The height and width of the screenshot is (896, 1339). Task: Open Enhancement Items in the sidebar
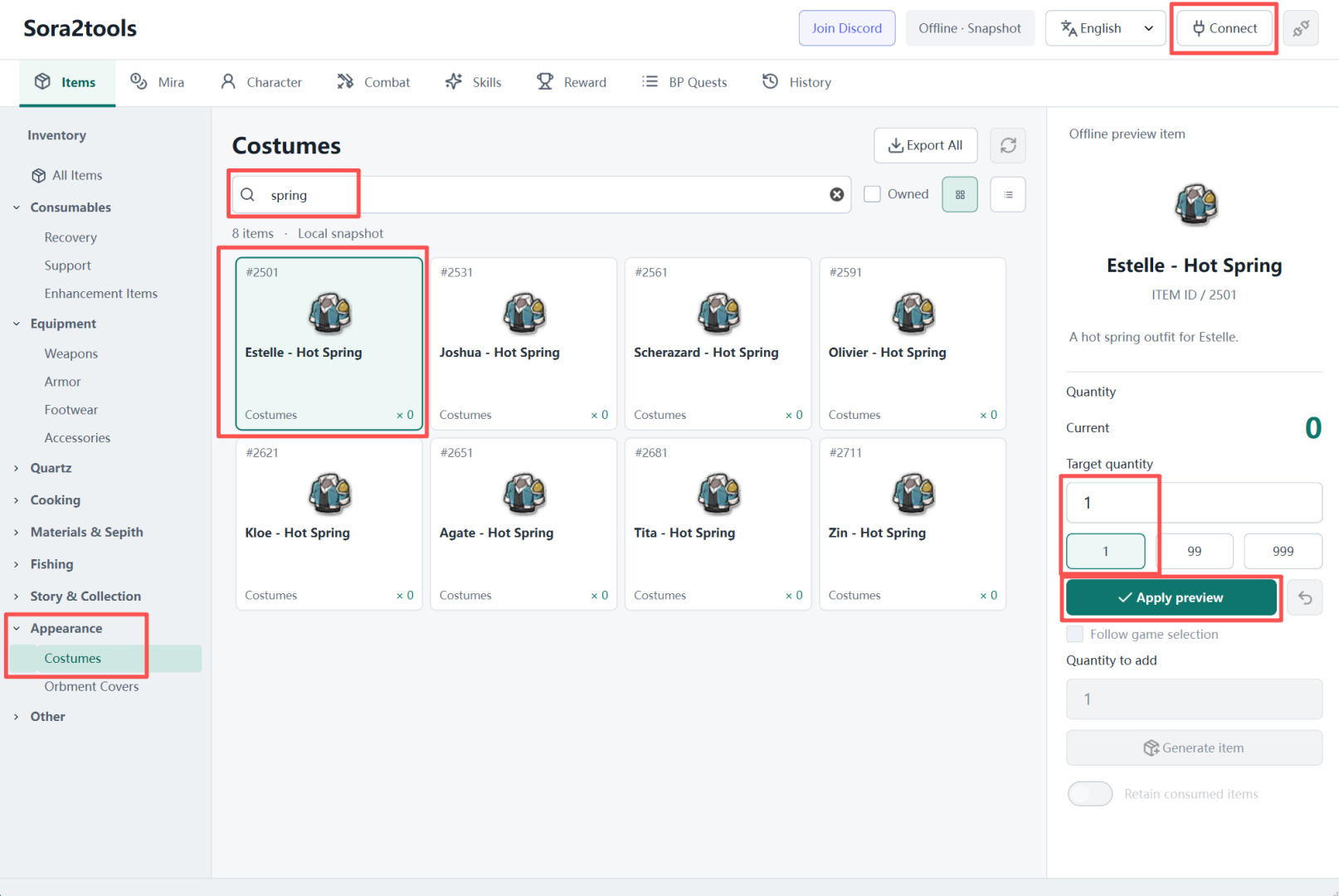101,294
